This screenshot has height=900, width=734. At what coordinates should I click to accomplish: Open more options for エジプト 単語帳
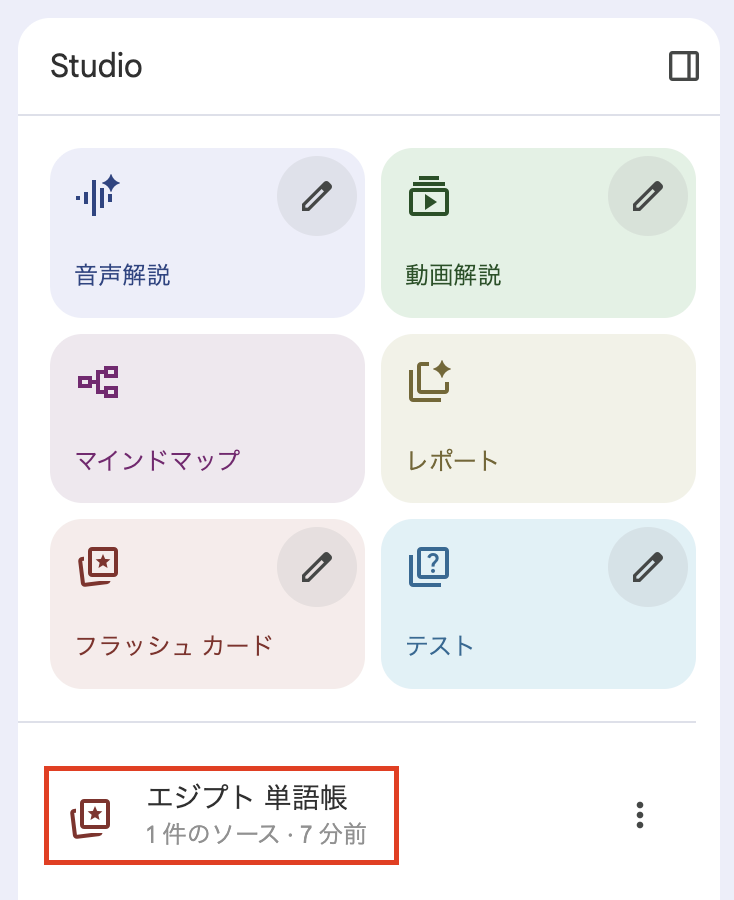[x=640, y=815]
